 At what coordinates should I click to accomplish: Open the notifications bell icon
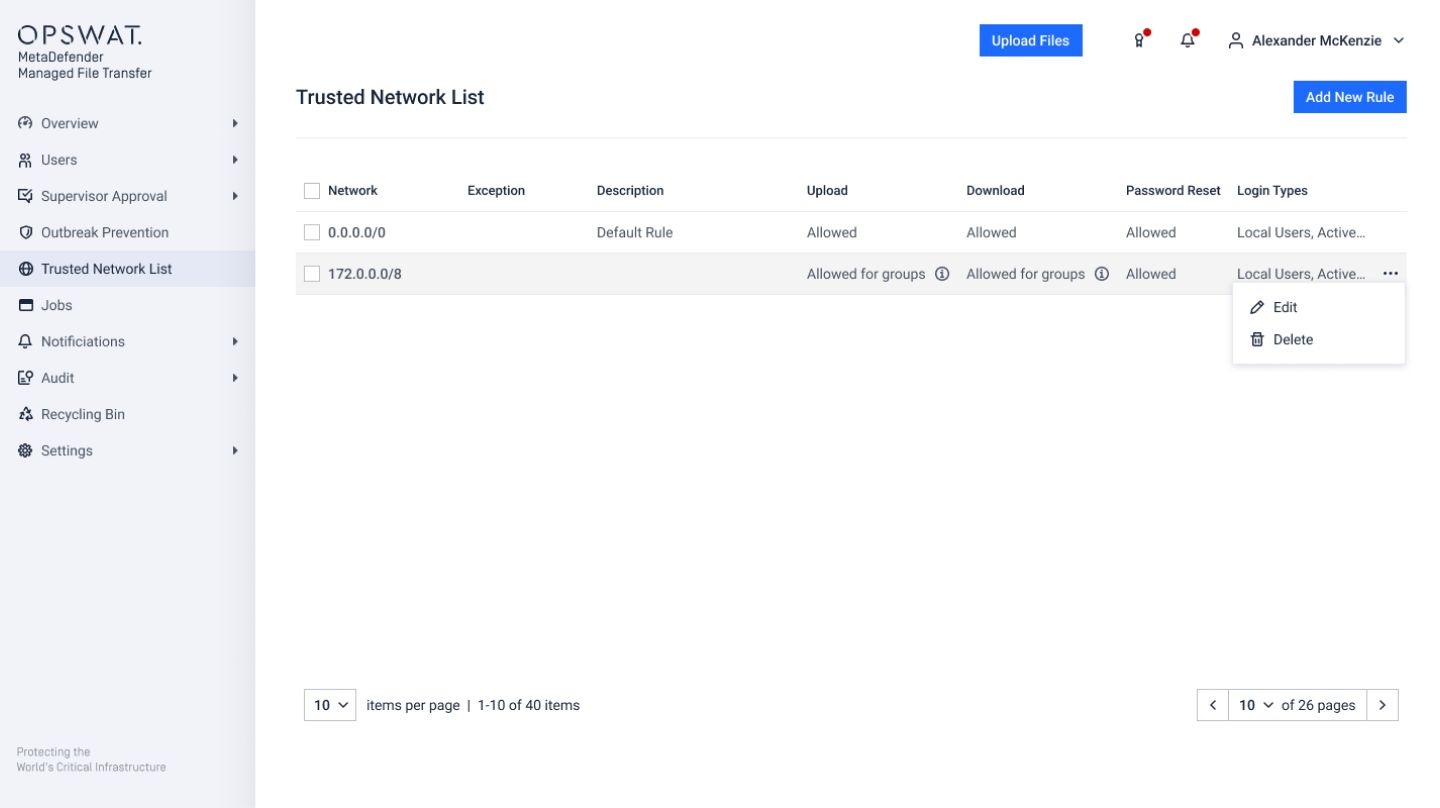coord(1187,40)
